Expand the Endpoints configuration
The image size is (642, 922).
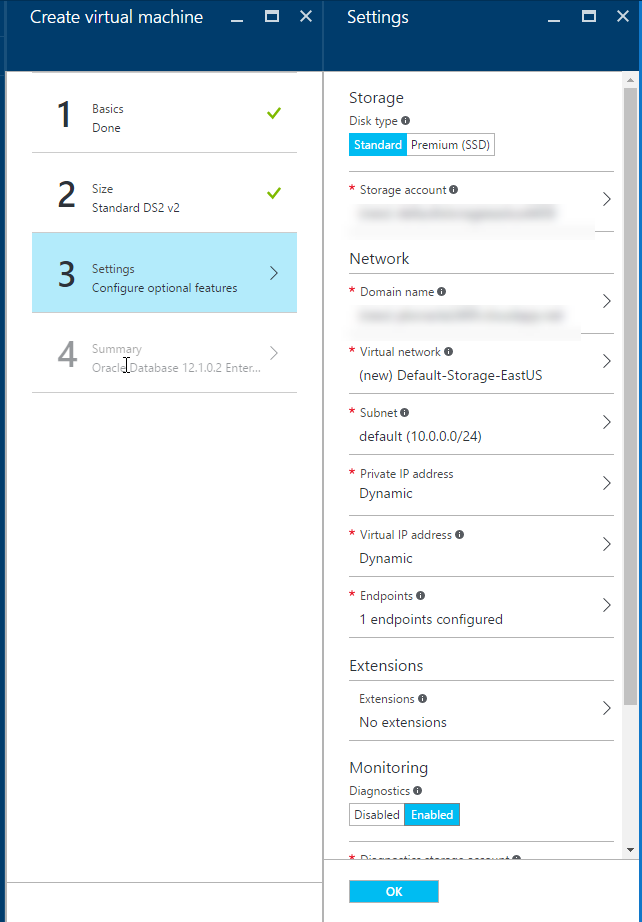604,607
